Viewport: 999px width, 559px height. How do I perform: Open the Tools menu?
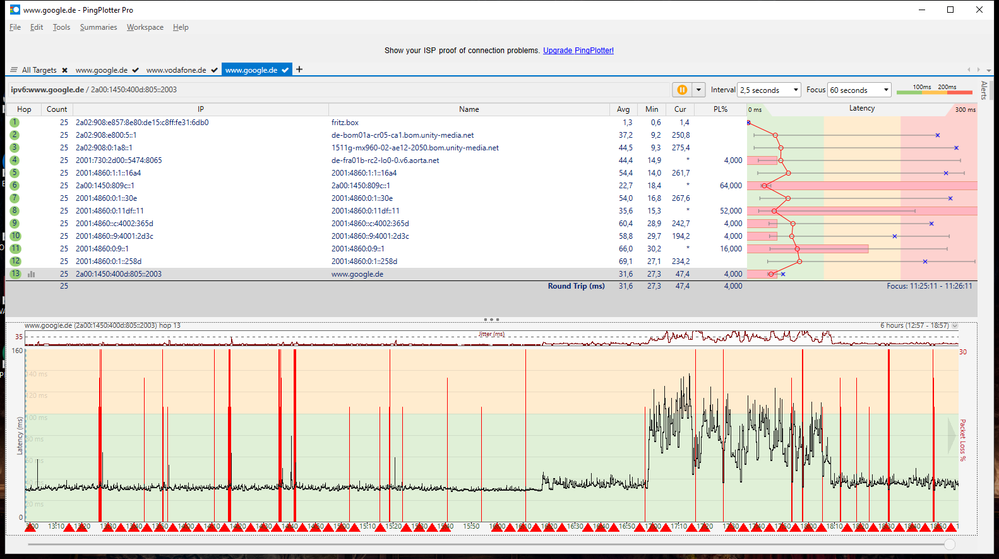[61, 27]
